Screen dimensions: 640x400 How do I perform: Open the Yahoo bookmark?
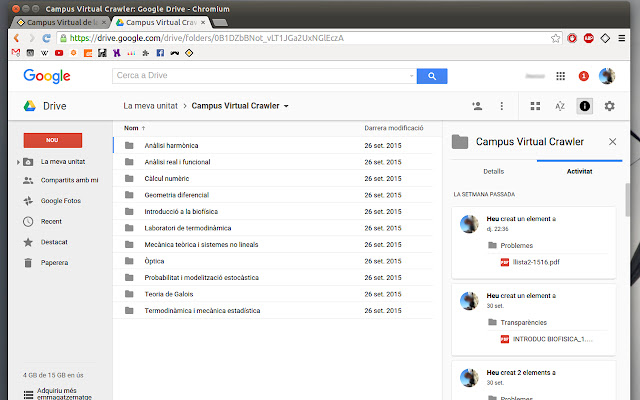[117, 53]
